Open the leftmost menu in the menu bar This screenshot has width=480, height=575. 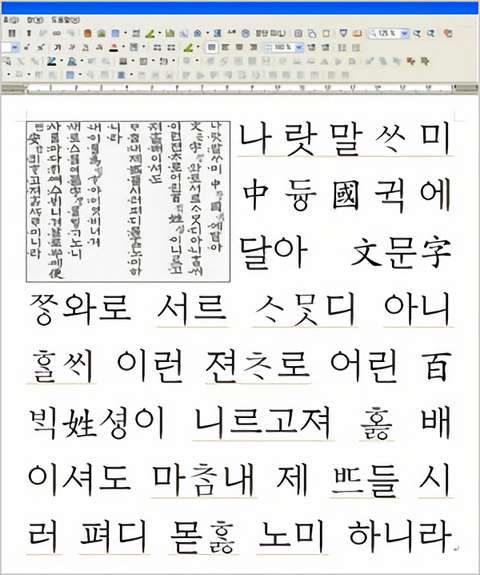click(x=11, y=20)
